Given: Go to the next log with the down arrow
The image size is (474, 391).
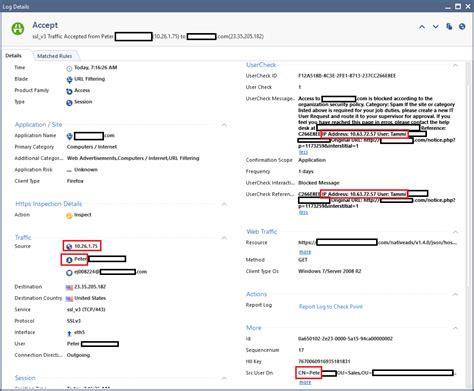Looking at the screenshot, I should pos(435,27).
